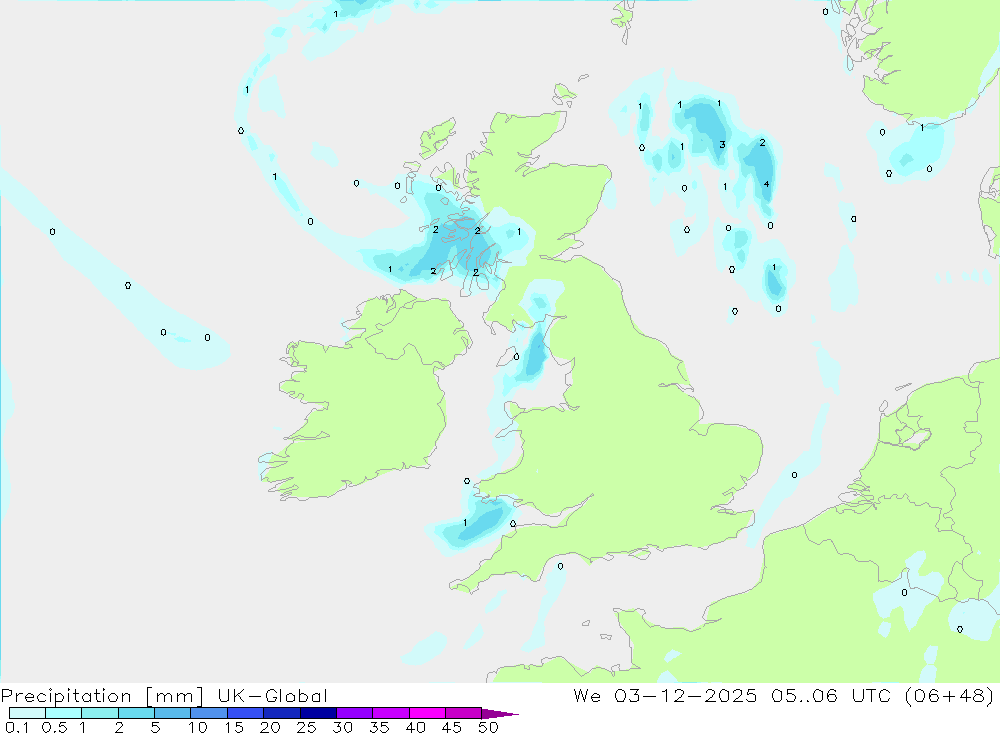Click the '0.1' legend scale label
Viewport: 1000px width, 733px height.
17,727
